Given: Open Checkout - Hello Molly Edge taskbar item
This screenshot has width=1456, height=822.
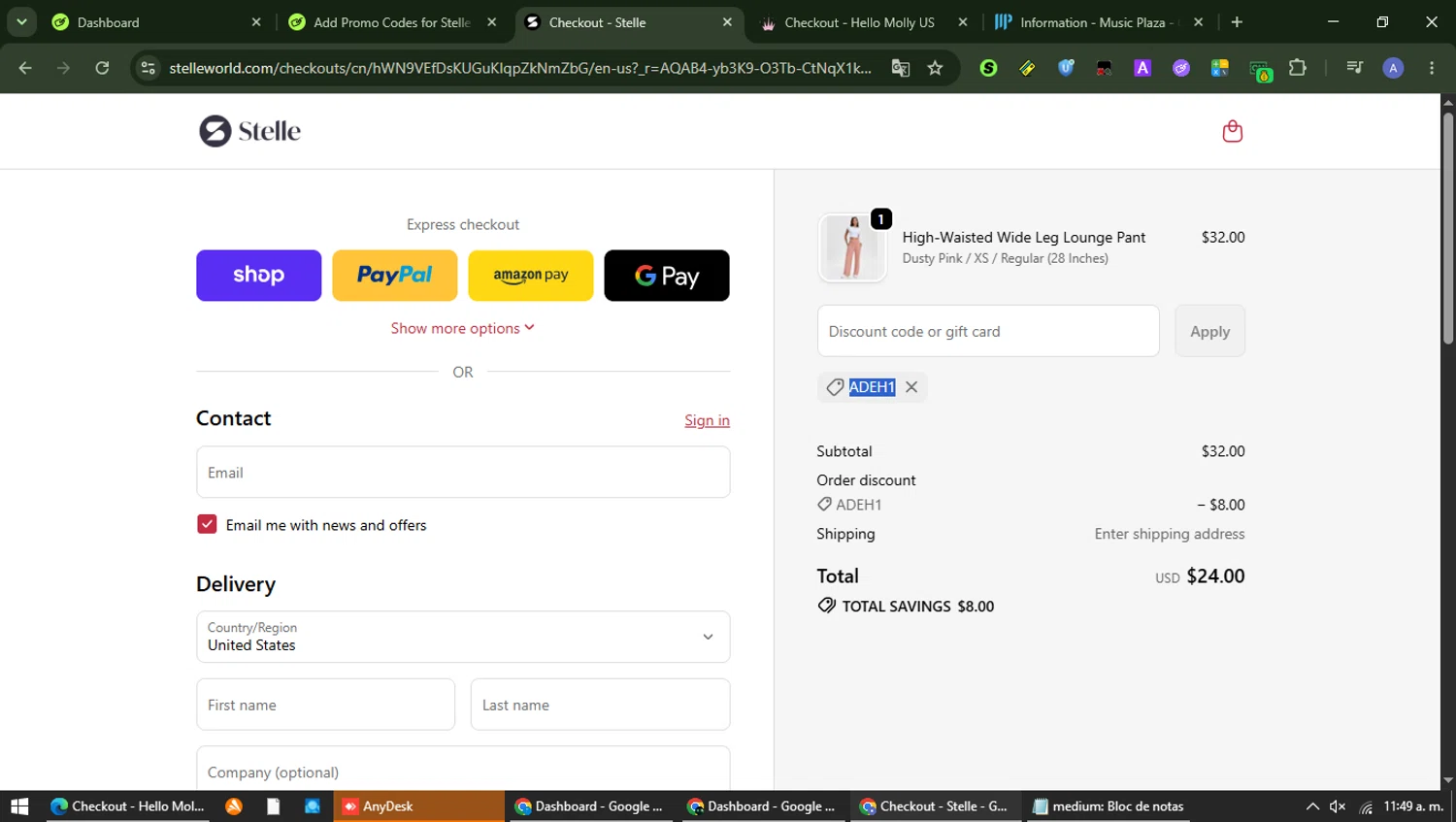Looking at the screenshot, I should pyautogui.click(x=128, y=806).
